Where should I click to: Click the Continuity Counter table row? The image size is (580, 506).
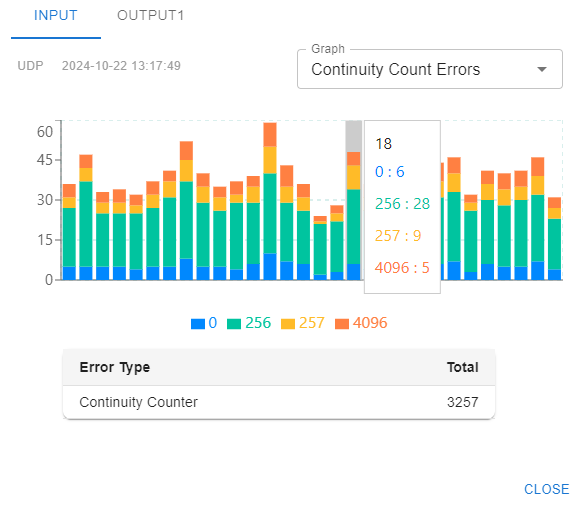click(x=279, y=402)
